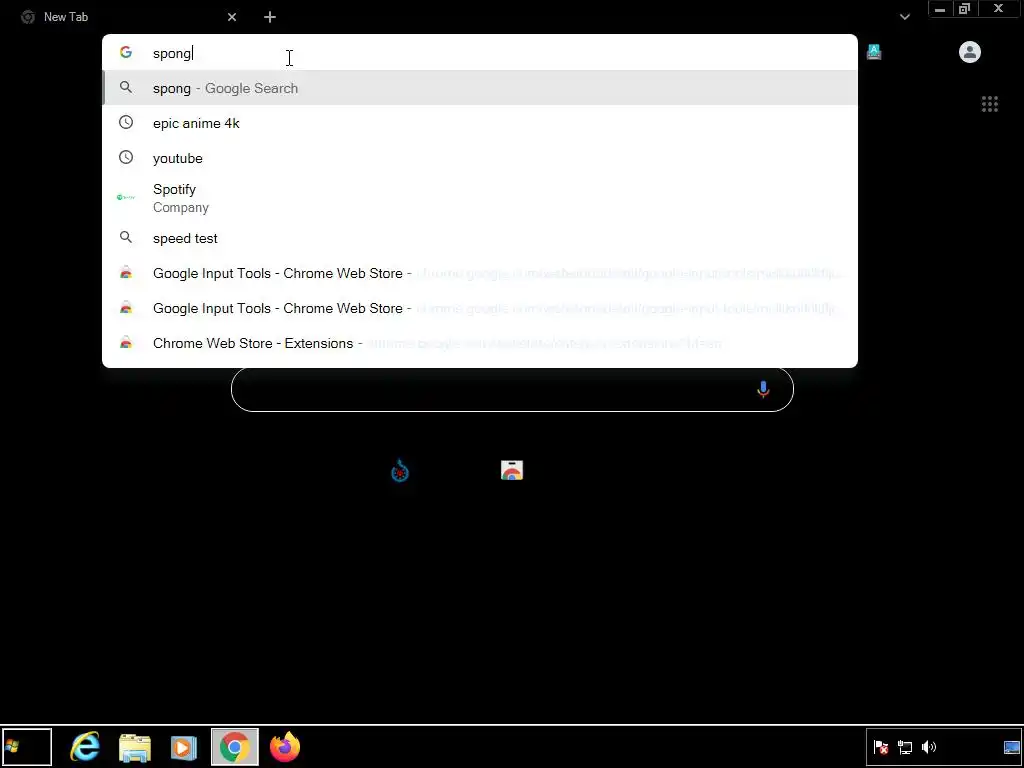Select the Spotify Company suggestion
Viewport: 1024px width, 768px height.
coord(480,198)
